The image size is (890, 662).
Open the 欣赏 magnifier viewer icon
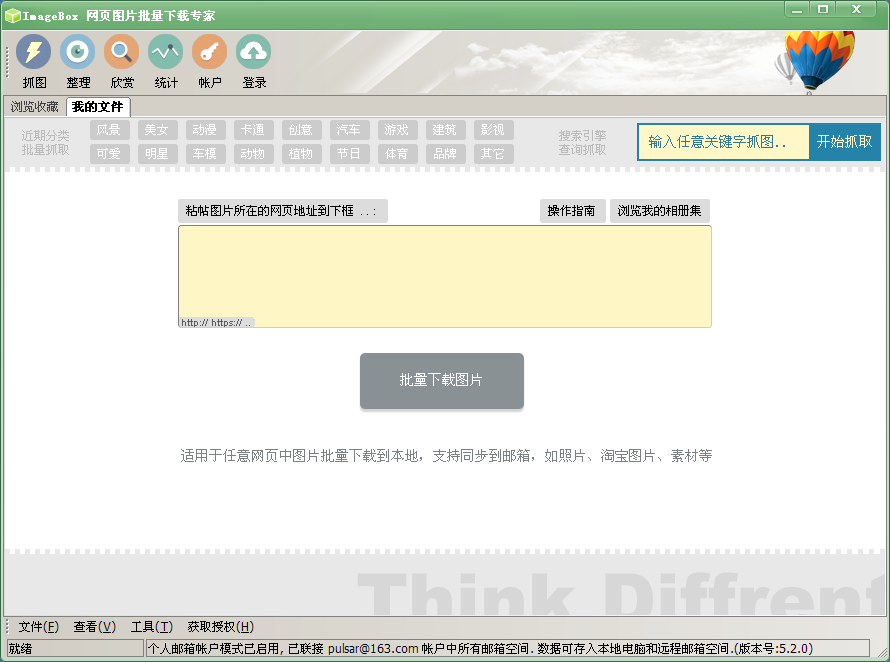(x=122, y=52)
